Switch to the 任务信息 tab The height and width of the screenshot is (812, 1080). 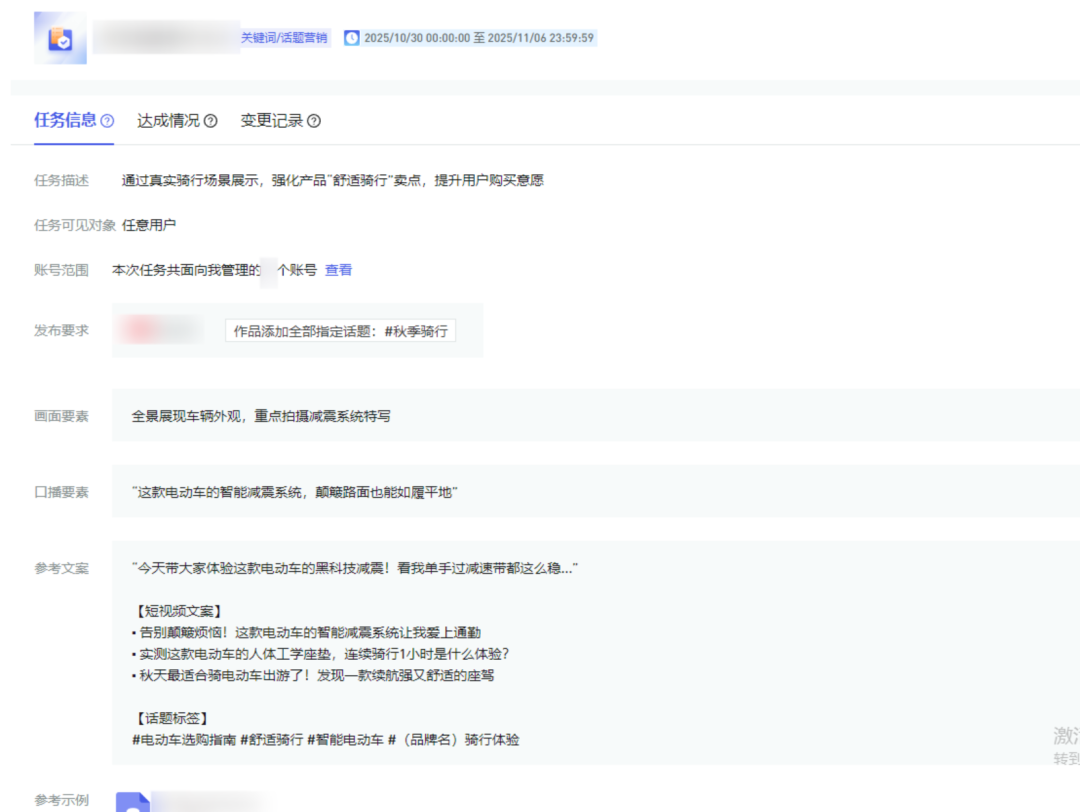coord(65,120)
